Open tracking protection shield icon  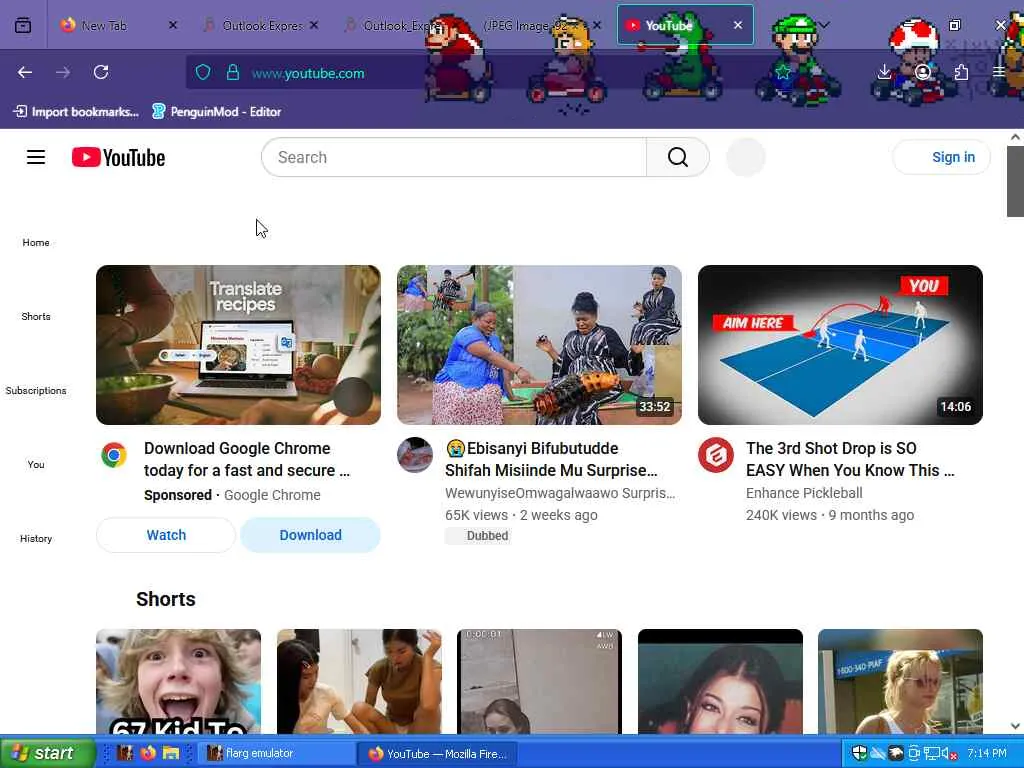tap(203, 72)
